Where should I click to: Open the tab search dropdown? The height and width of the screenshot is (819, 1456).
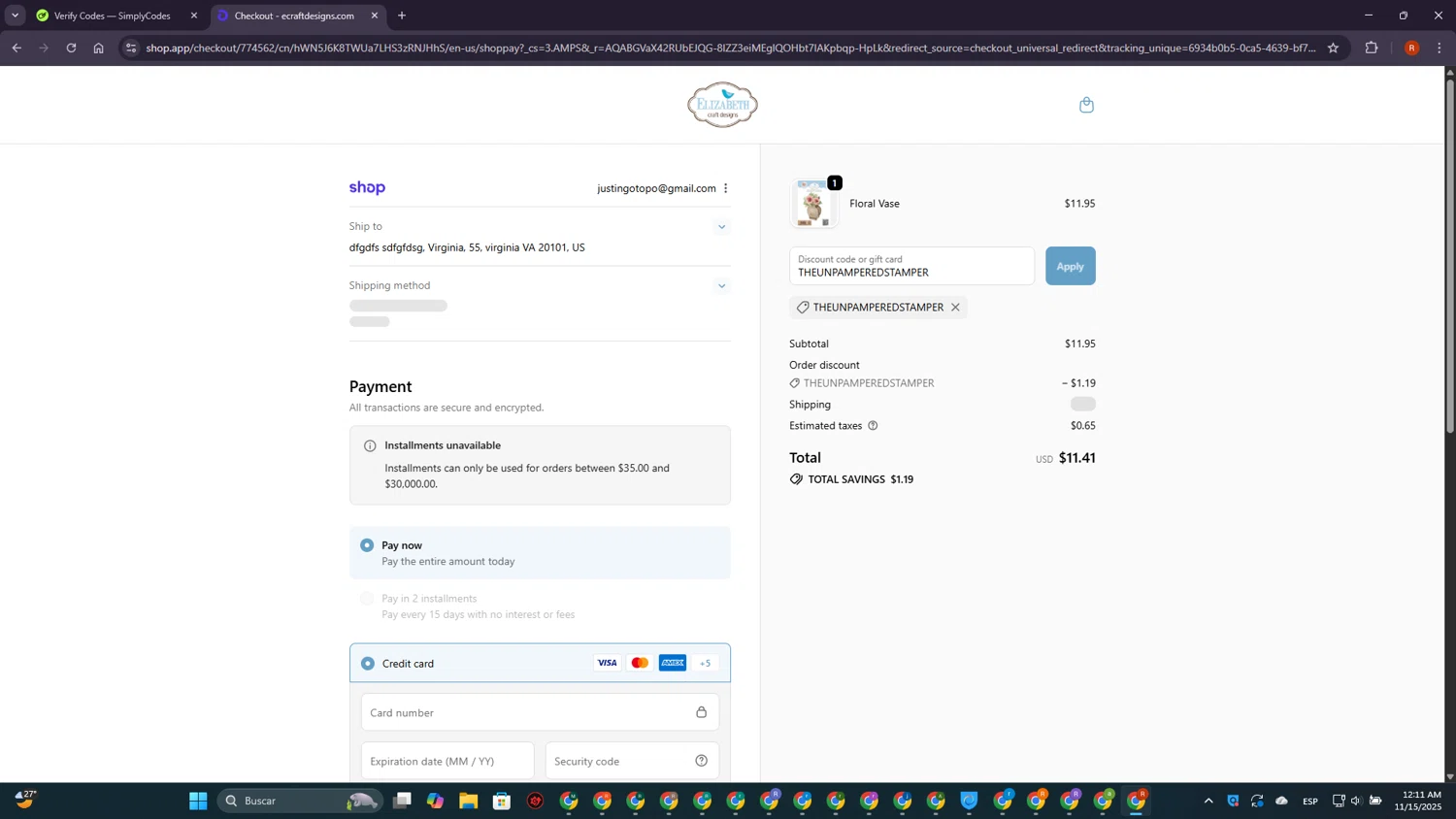[15, 16]
